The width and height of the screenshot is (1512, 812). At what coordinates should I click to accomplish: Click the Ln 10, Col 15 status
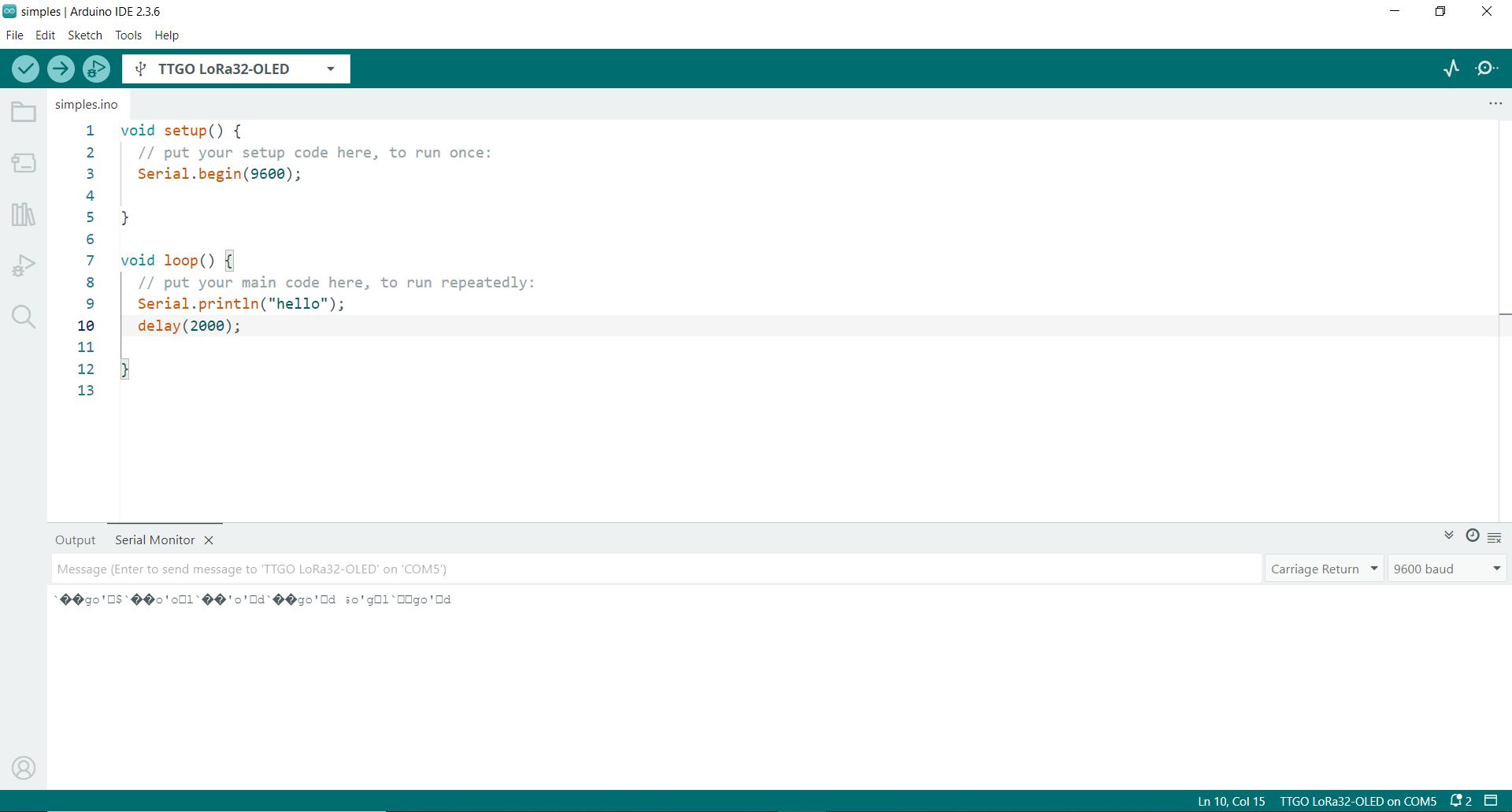[x=1232, y=801]
